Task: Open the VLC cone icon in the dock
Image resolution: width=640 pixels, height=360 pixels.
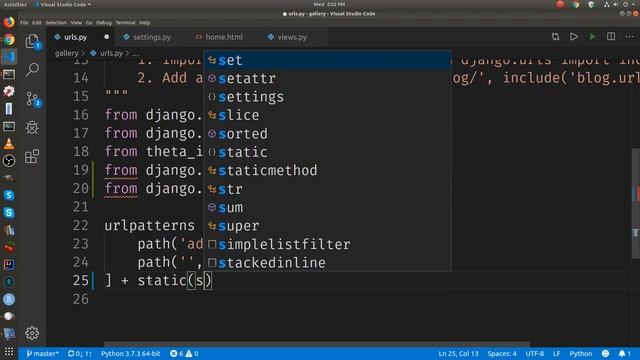Action: pos(9,143)
